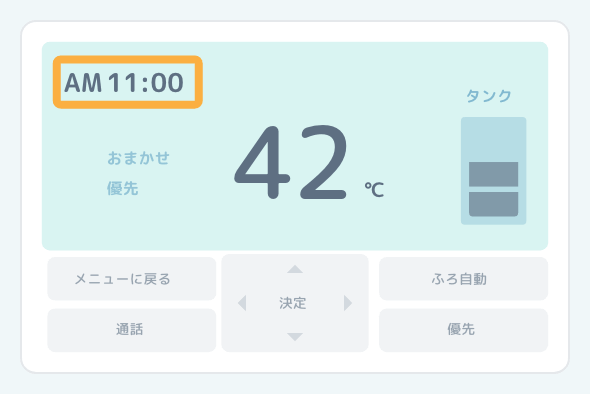Click the 優先 status label on screen

[123, 188]
